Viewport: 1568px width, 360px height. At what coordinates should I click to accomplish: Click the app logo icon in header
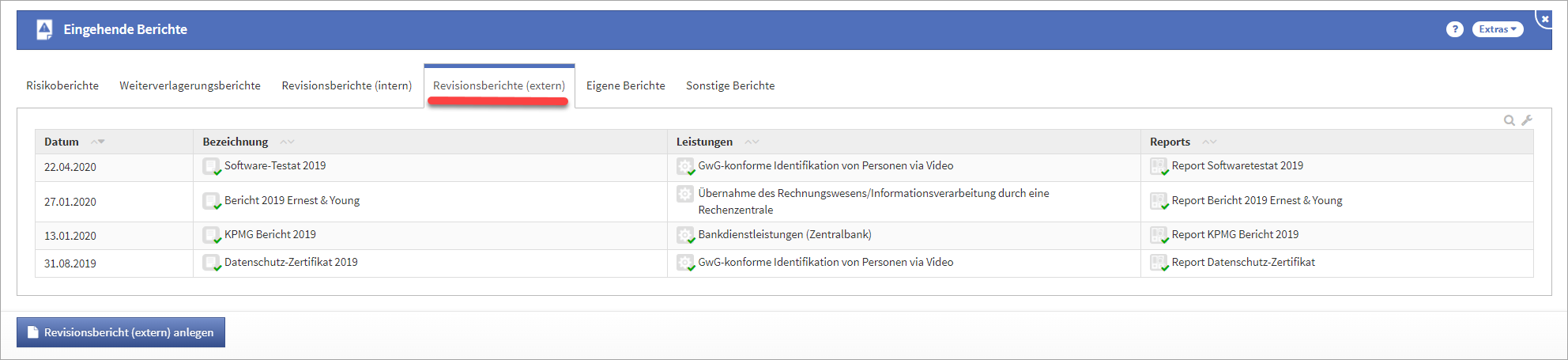coord(45,29)
